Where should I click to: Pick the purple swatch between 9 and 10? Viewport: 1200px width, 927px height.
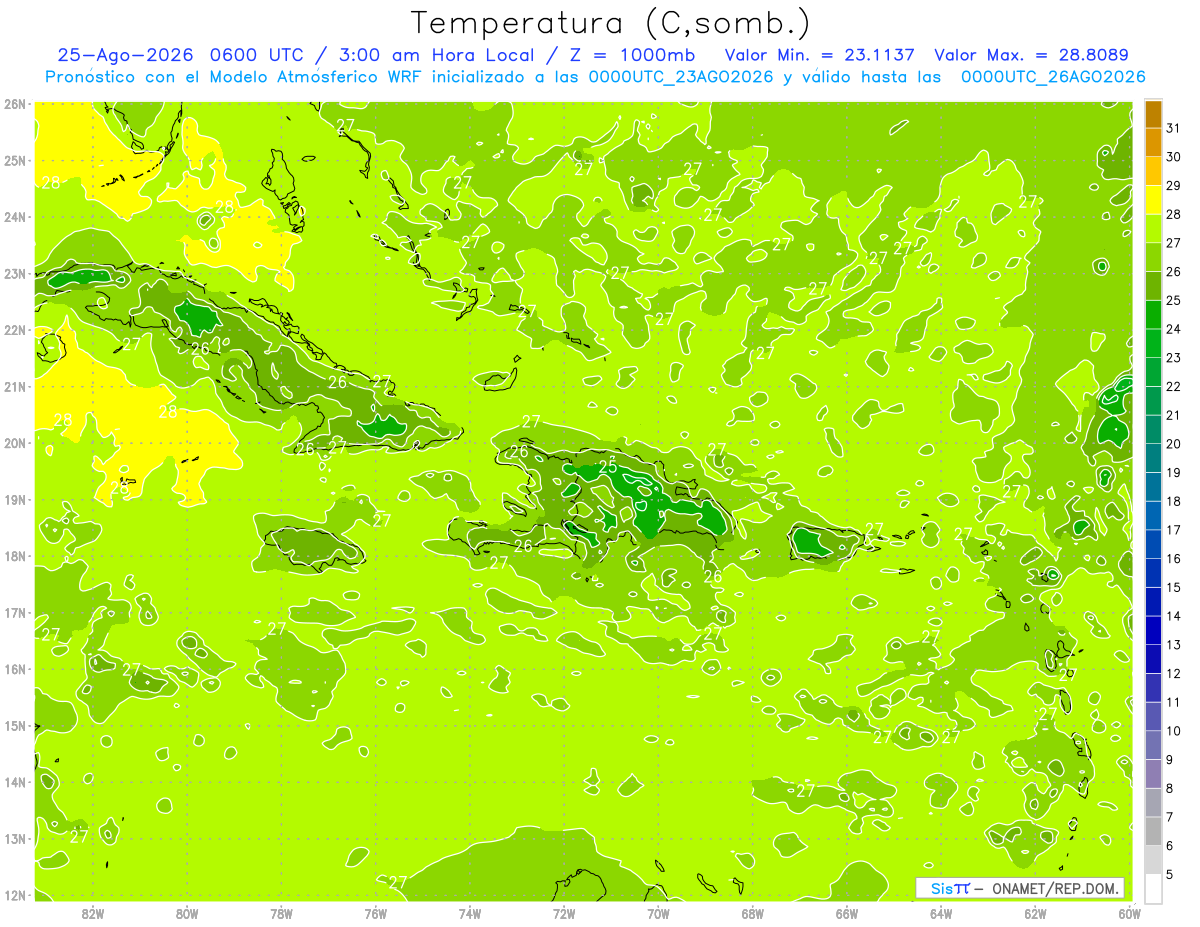point(1153,744)
